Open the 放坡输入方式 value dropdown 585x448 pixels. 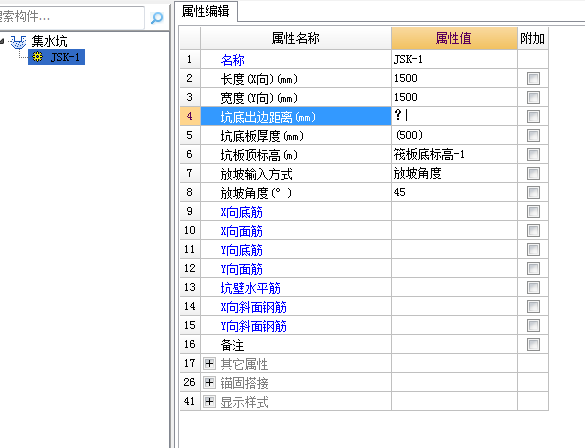[454, 173]
